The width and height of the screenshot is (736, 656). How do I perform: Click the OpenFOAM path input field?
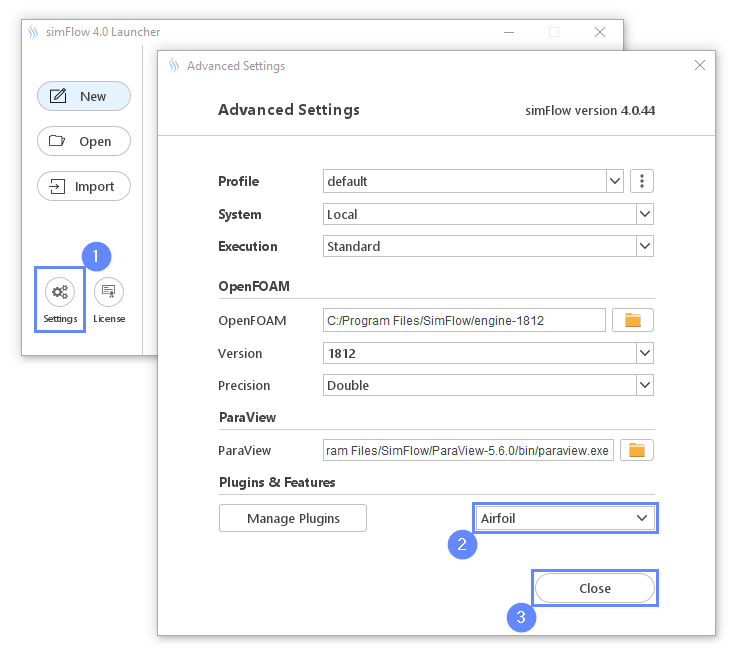point(464,320)
